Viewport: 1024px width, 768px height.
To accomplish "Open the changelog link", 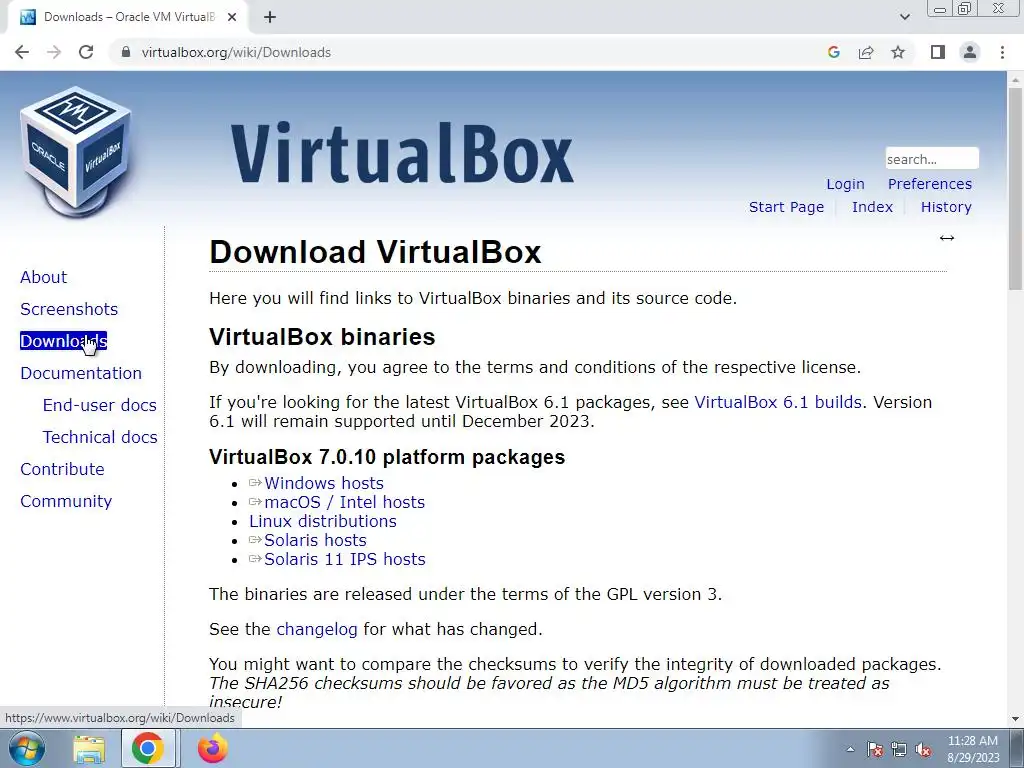I will (x=317, y=630).
